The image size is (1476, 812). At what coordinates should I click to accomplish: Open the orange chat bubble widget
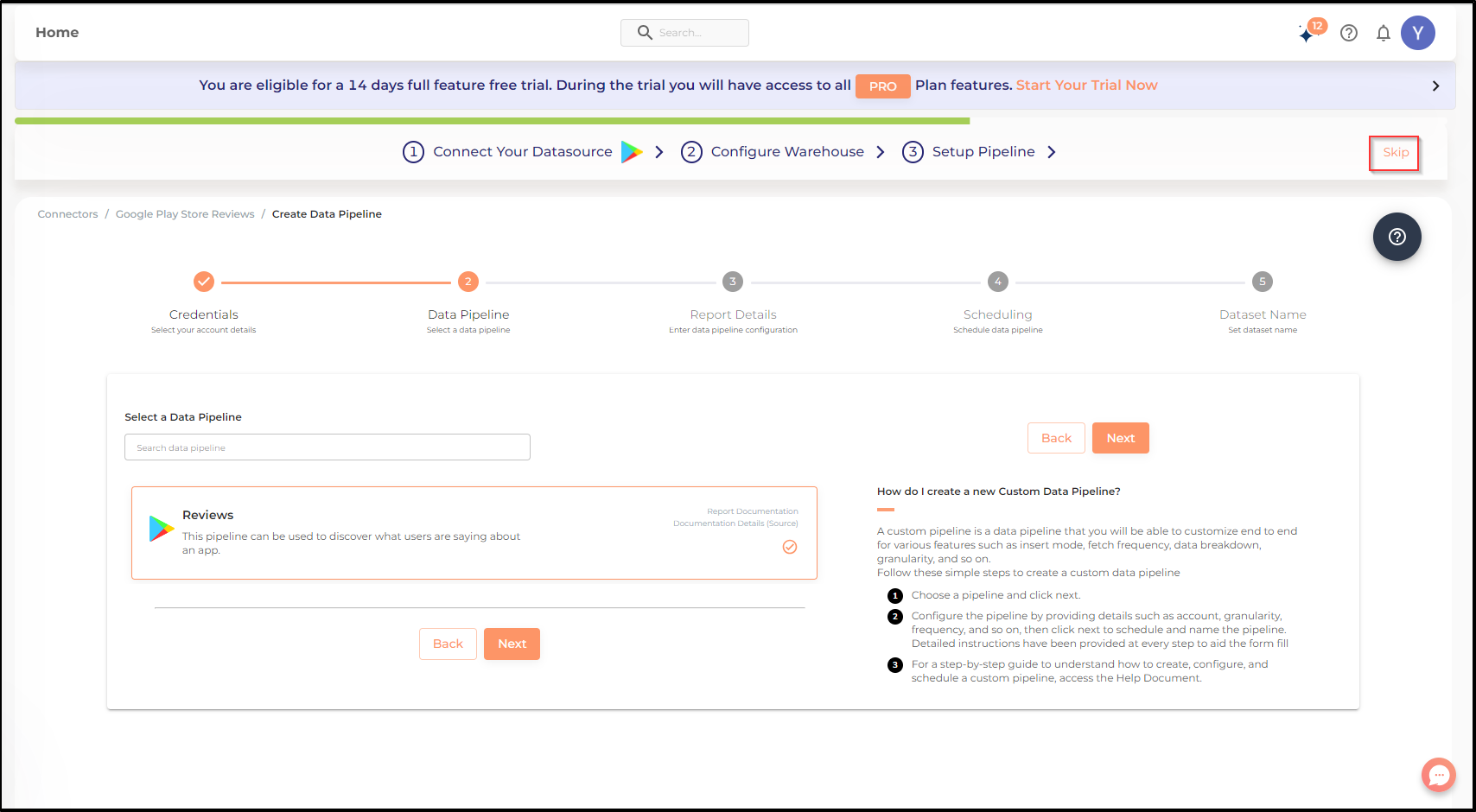coord(1439,775)
